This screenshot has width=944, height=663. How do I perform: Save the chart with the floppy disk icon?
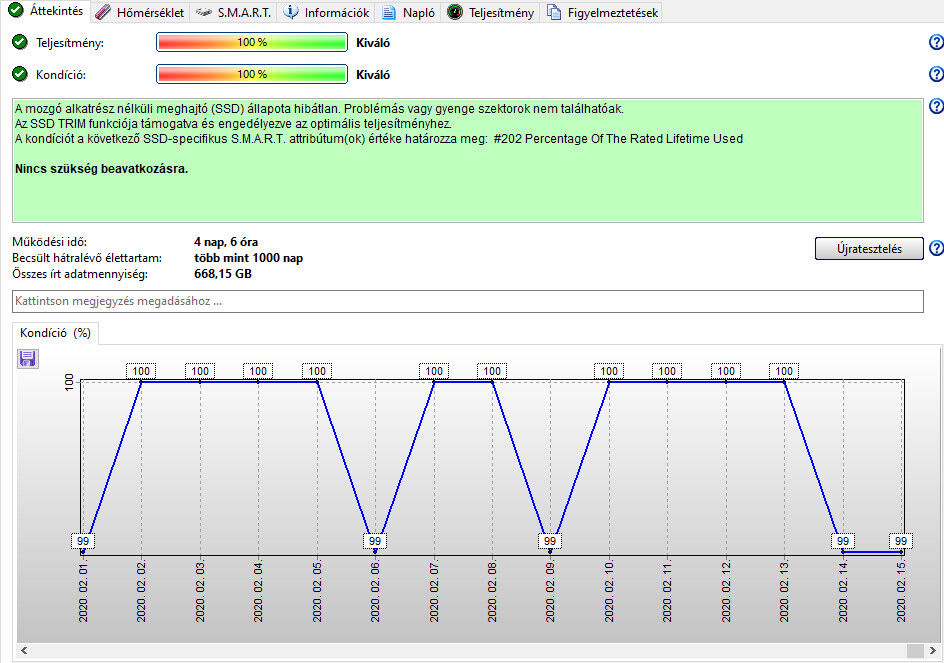[27, 359]
